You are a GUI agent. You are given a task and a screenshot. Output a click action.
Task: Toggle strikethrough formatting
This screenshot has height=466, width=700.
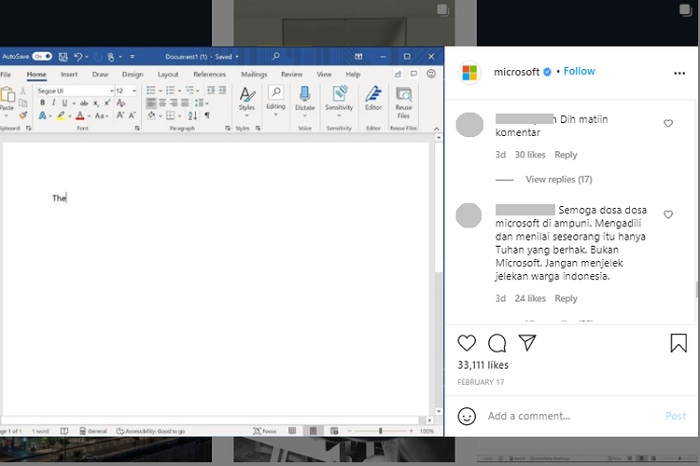83,103
